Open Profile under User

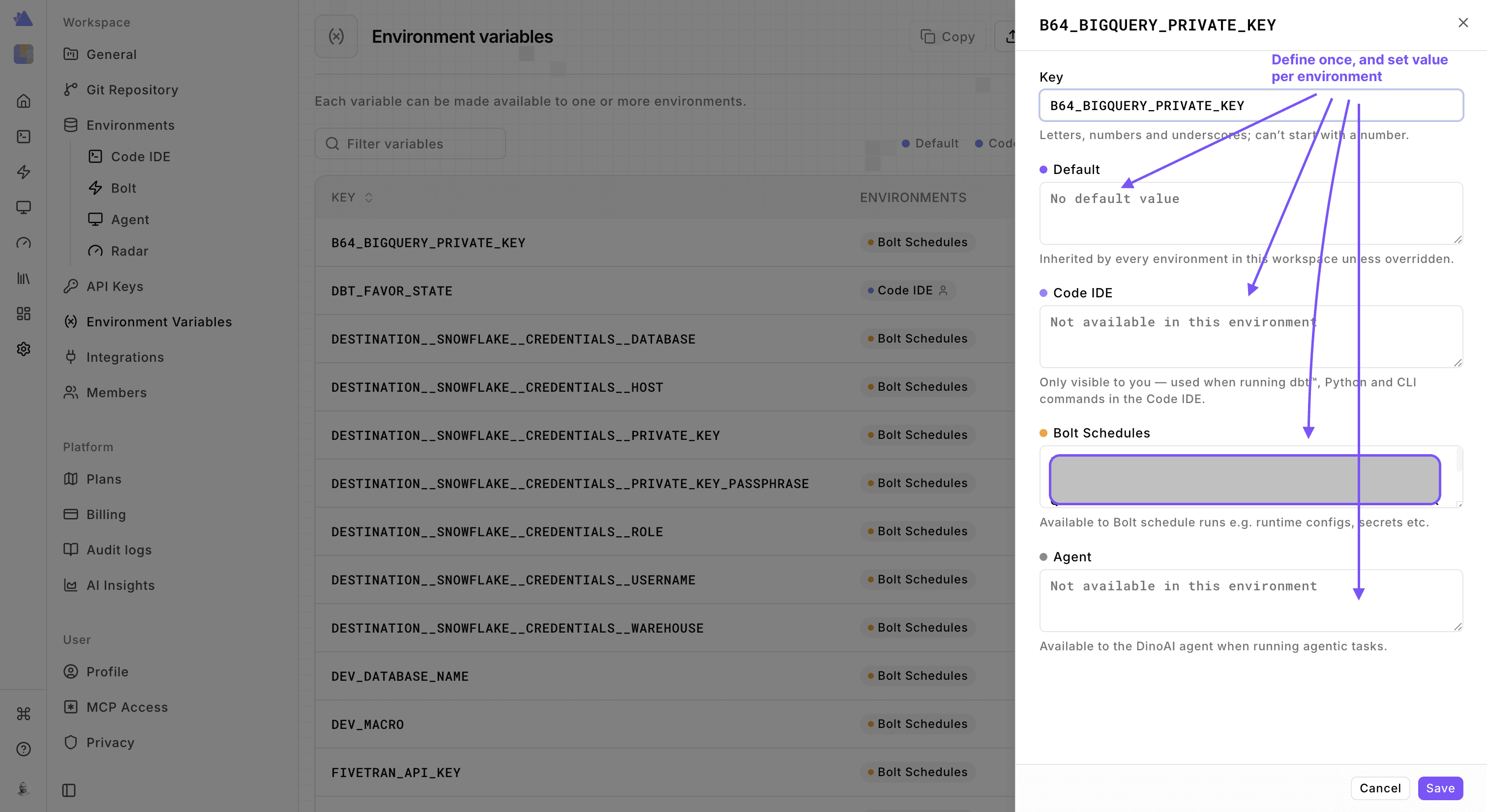coord(96,672)
